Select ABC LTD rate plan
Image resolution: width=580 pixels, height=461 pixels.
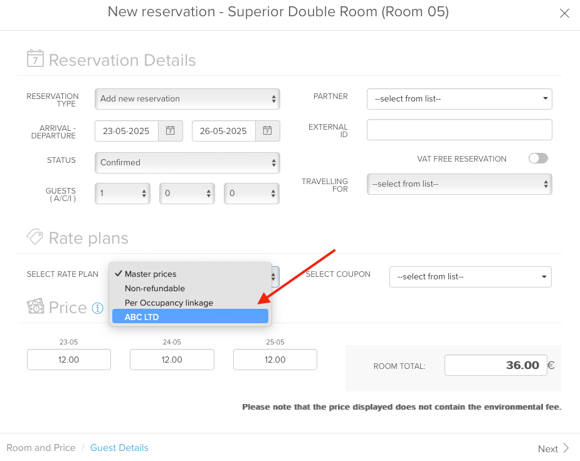pos(190,317)
